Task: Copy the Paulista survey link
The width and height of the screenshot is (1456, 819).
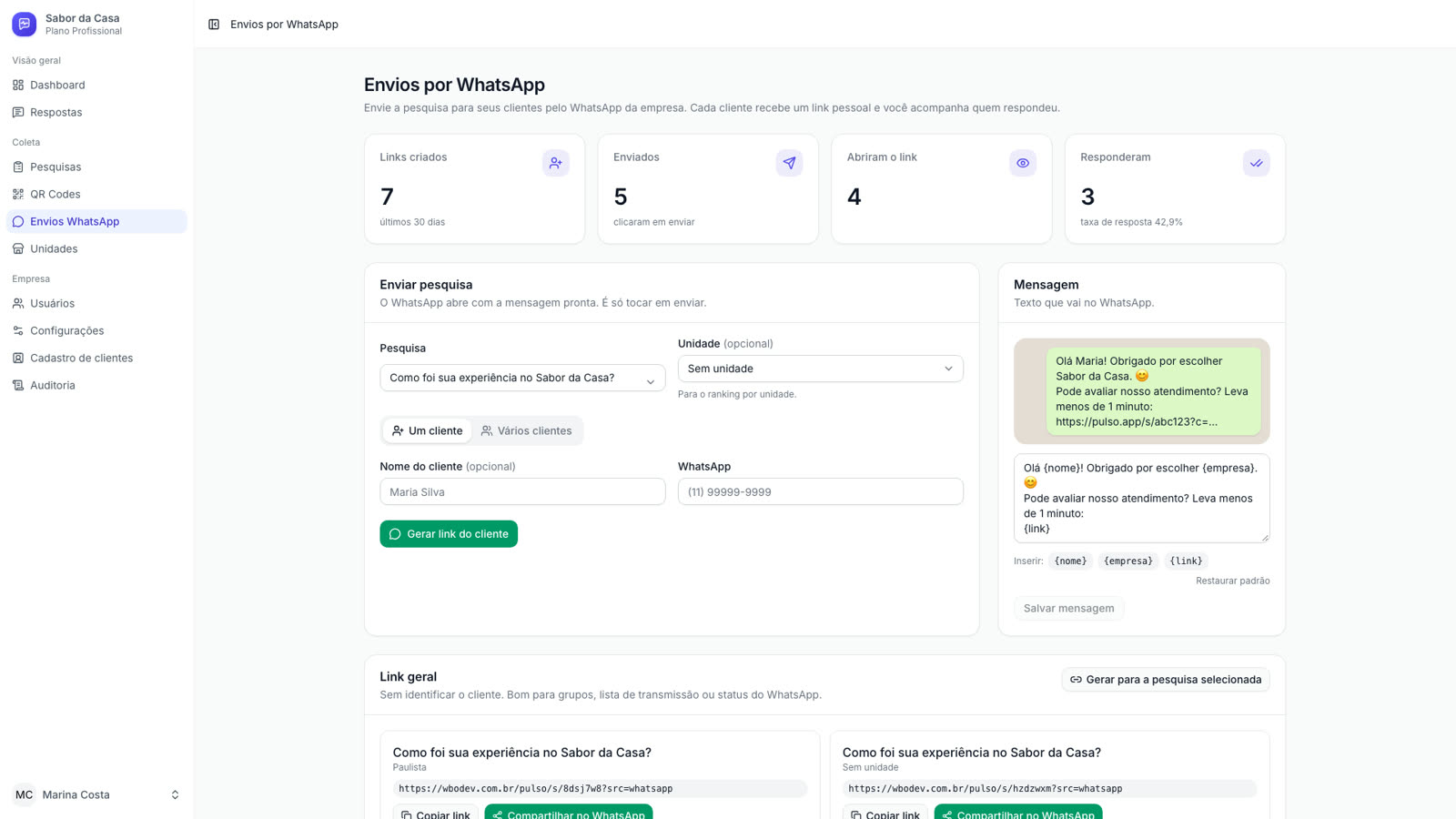Action: (435, 814)
